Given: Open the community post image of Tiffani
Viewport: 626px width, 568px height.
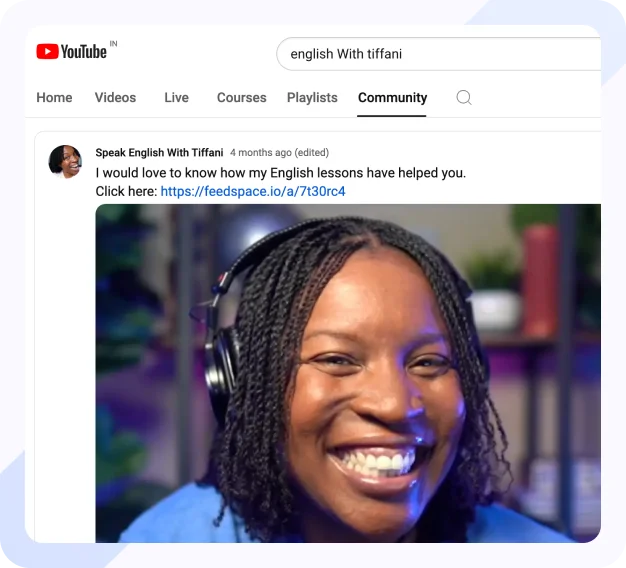Looking at the screenshot, I should pyautogui.click(x=348, y=373).
